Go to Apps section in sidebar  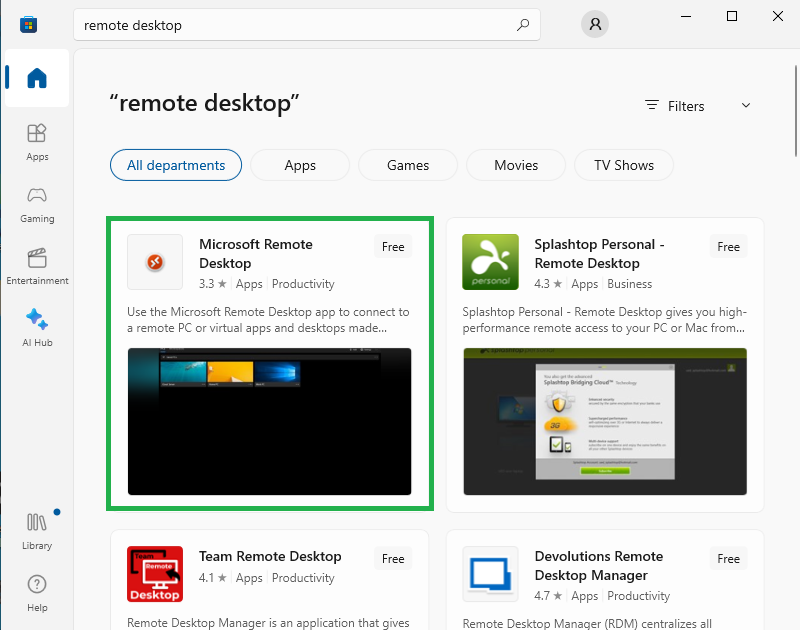37,141
